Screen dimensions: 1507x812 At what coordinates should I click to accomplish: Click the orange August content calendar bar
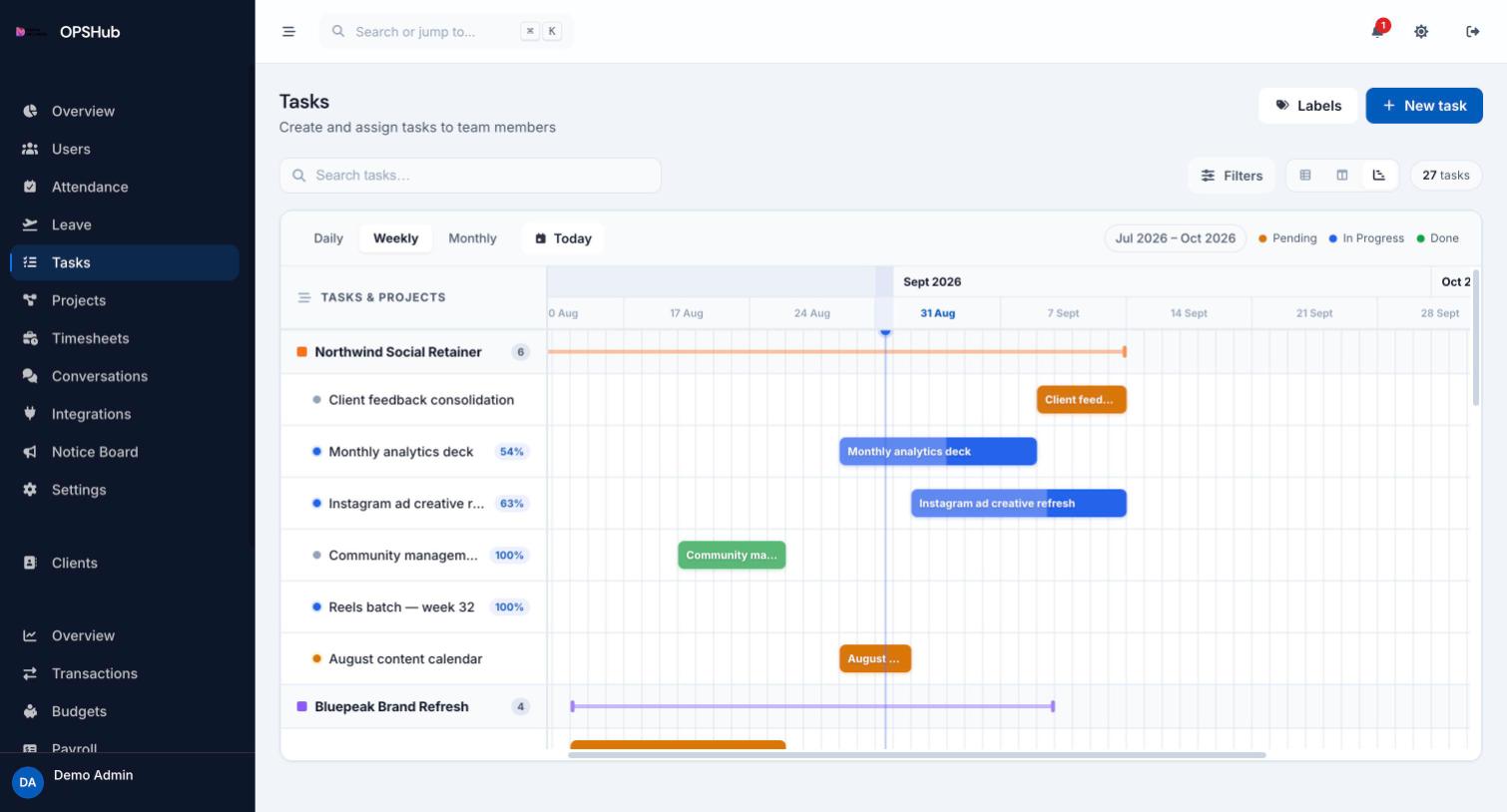click(875, 659)
